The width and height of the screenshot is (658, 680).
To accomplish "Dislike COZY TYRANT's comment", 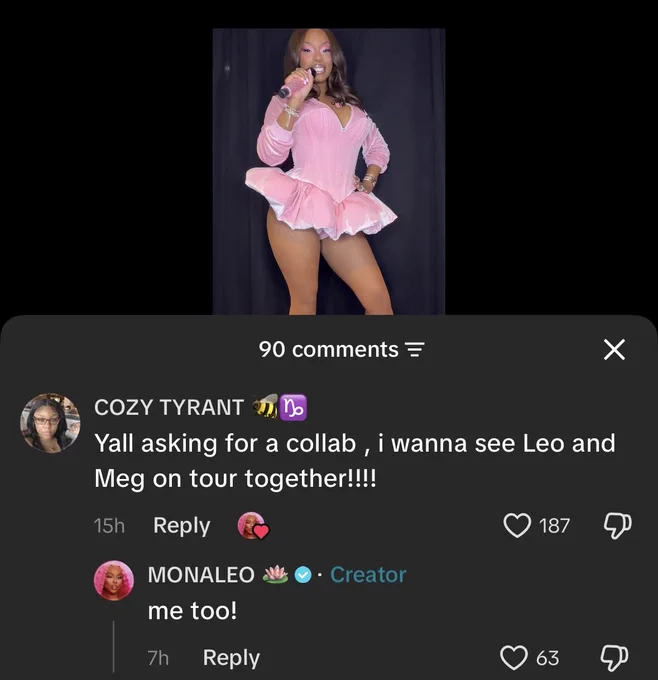I will [618, 526].
